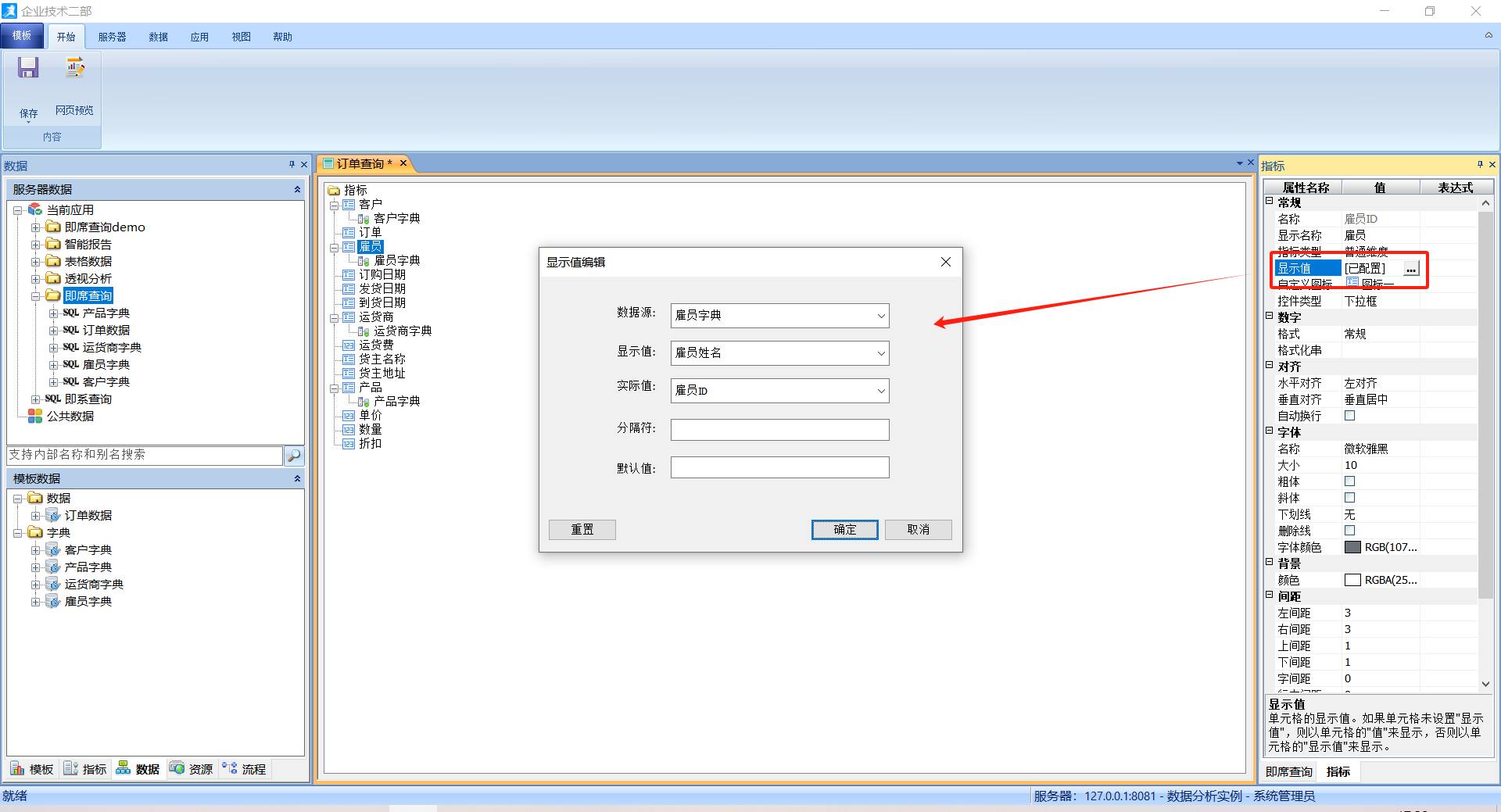The image size is (1501, 812).
Task: Select SQL 订单数据 query item
Action: tap(106, 331)
